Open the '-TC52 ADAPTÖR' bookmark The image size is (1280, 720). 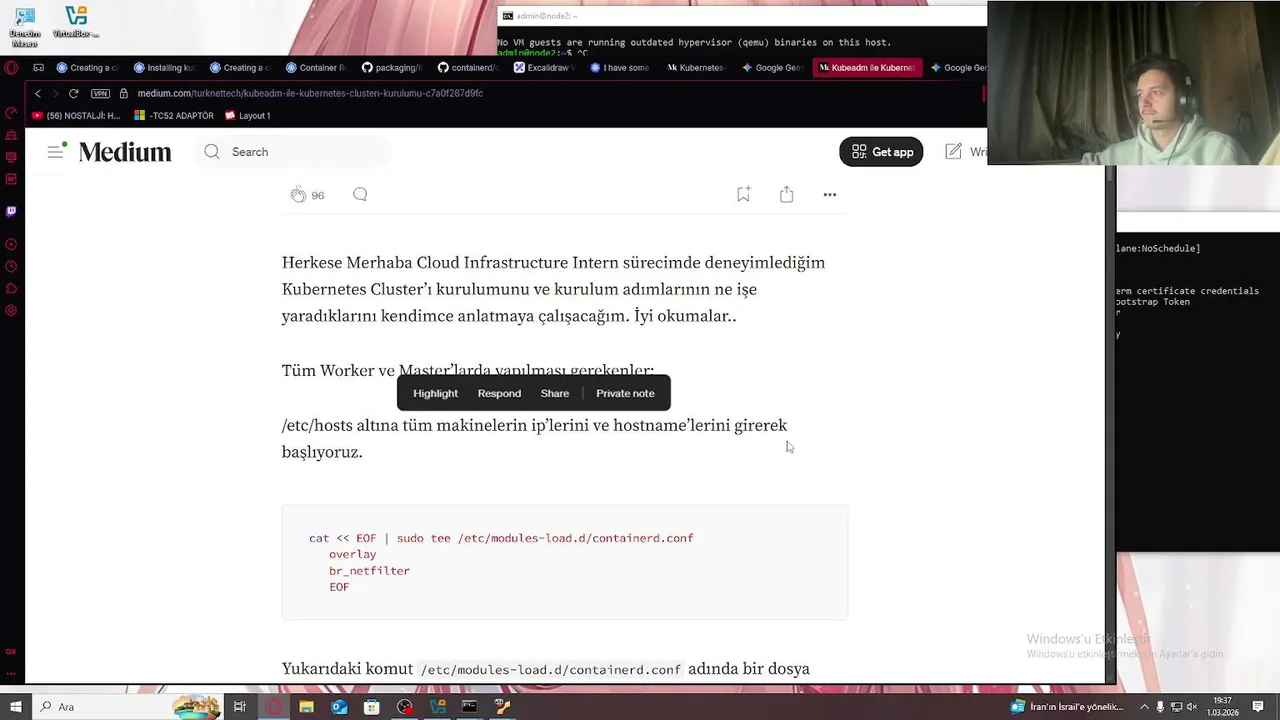click(174, 116)
